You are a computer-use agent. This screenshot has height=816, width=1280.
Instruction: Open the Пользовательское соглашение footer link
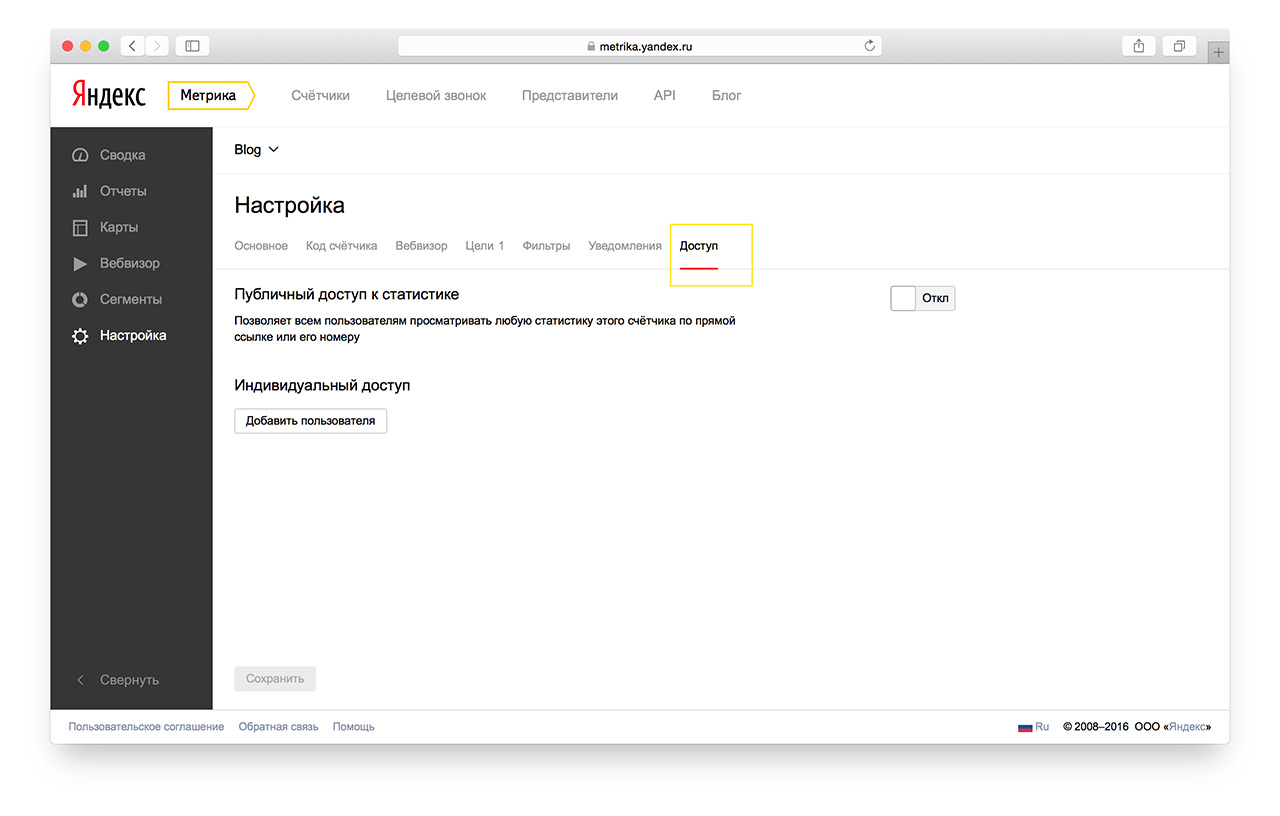pyautogui.click(x=146, y=727)
